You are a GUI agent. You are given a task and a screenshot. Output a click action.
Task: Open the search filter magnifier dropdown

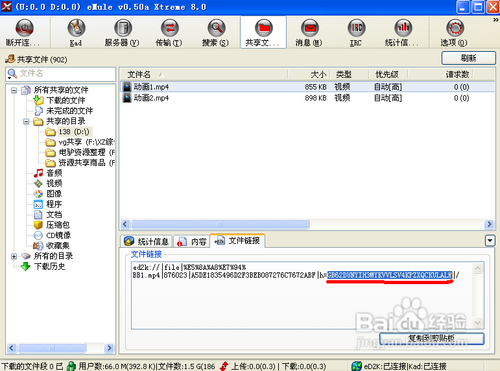pyautogui.click(x=12, y=74)
